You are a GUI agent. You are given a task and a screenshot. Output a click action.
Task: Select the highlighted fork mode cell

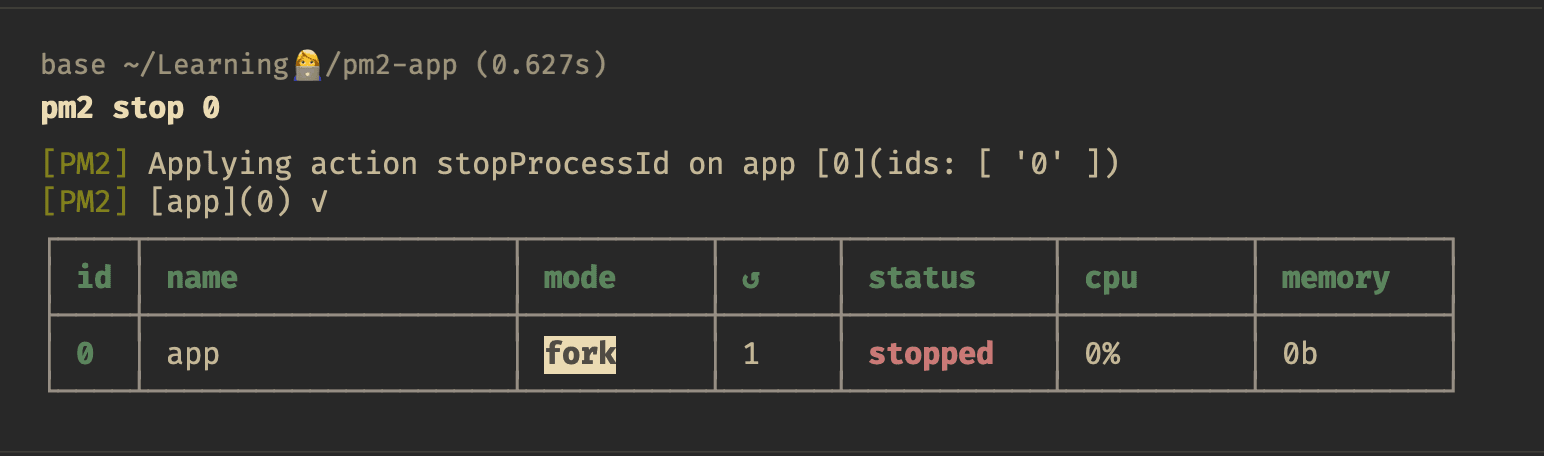pos(580,354)
